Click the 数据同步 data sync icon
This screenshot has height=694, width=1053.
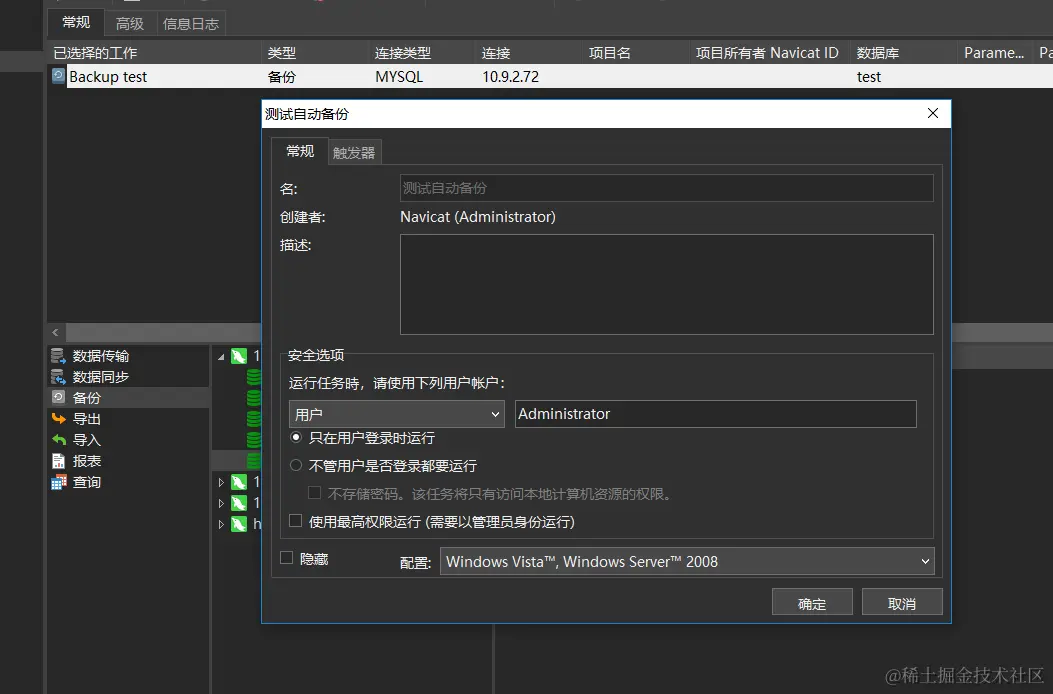[58, 377]
